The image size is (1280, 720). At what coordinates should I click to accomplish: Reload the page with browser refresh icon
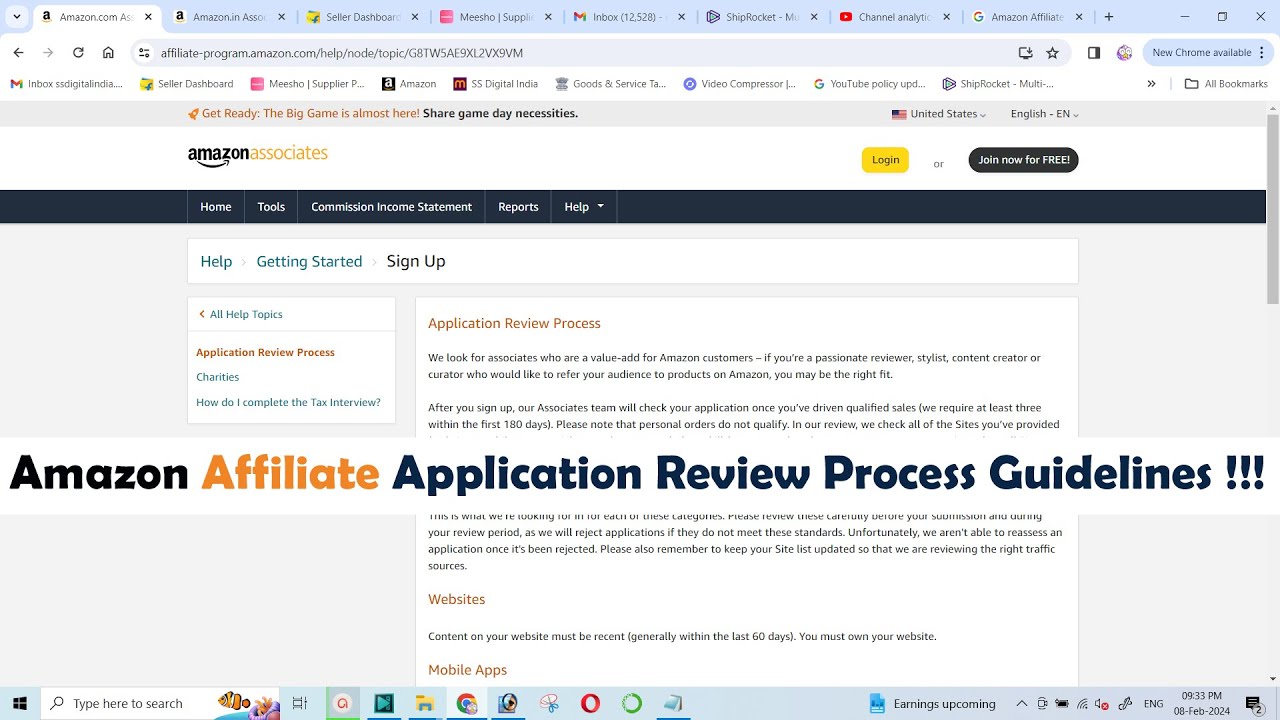(78, 53)
